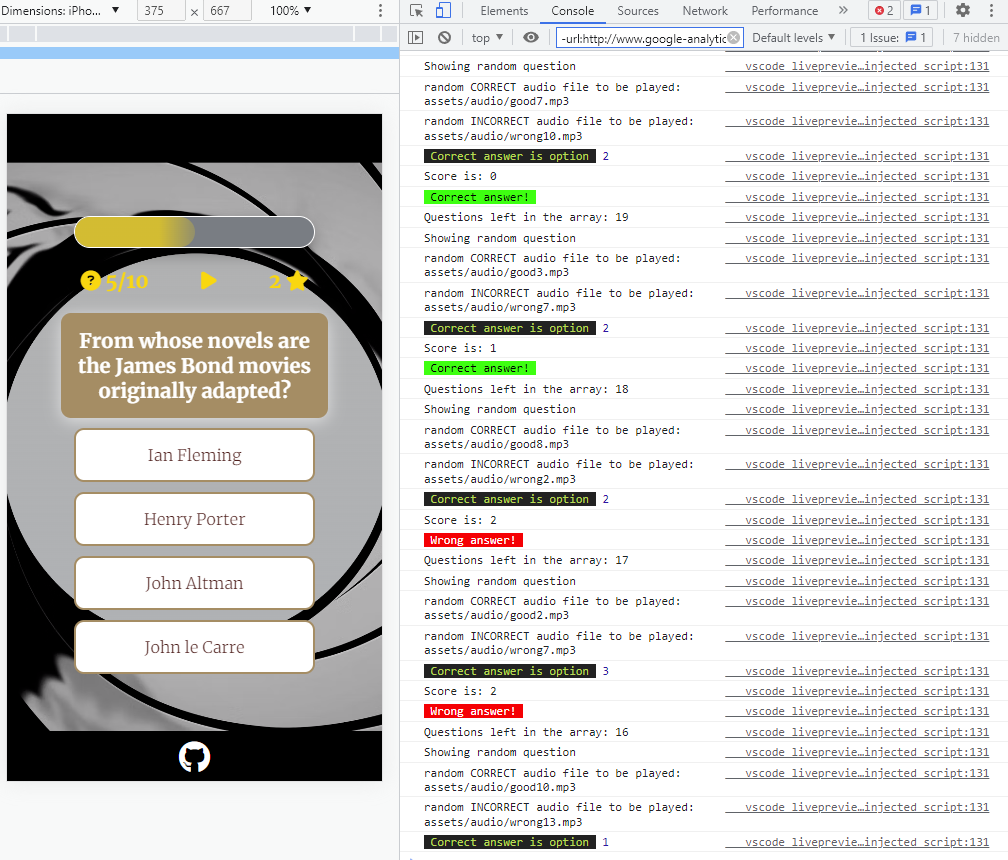Open source link beside 'Score is: 0'
The height and width of the screenshot is (860, 1008).
tap(857, 176)
